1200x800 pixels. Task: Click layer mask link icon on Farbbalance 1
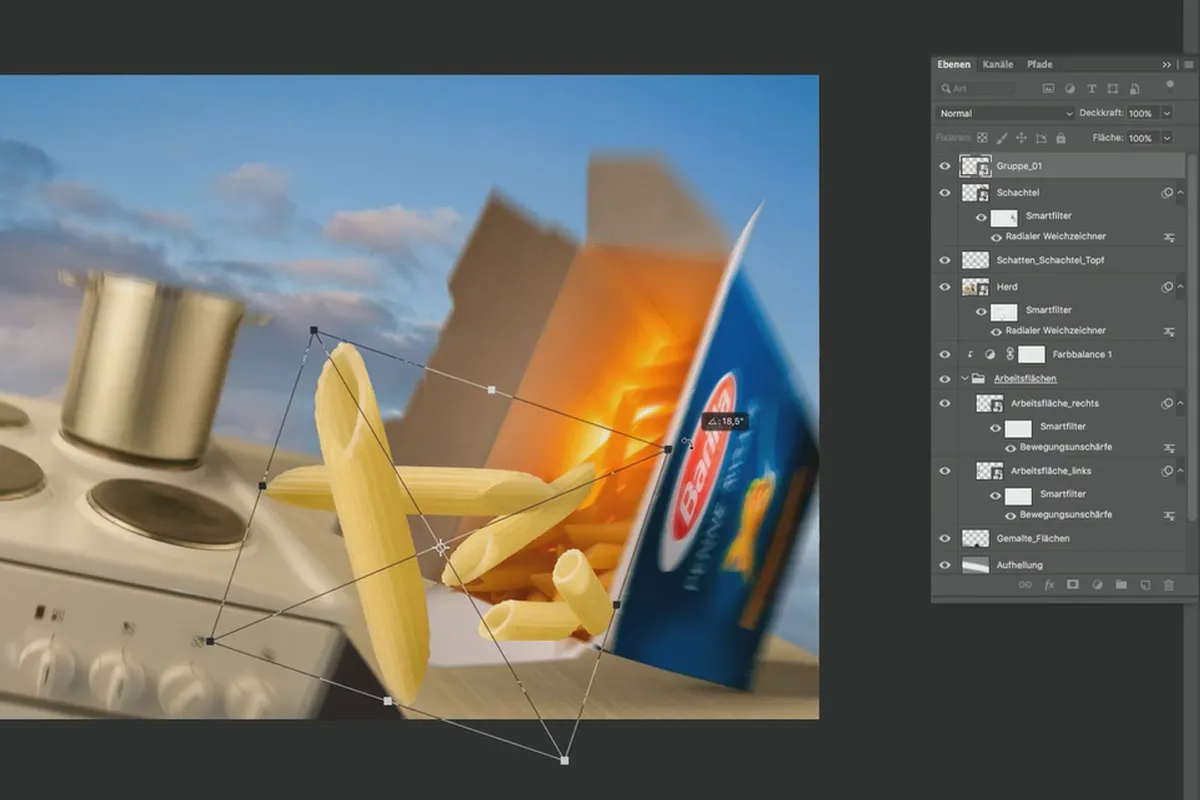[1010, 354]
